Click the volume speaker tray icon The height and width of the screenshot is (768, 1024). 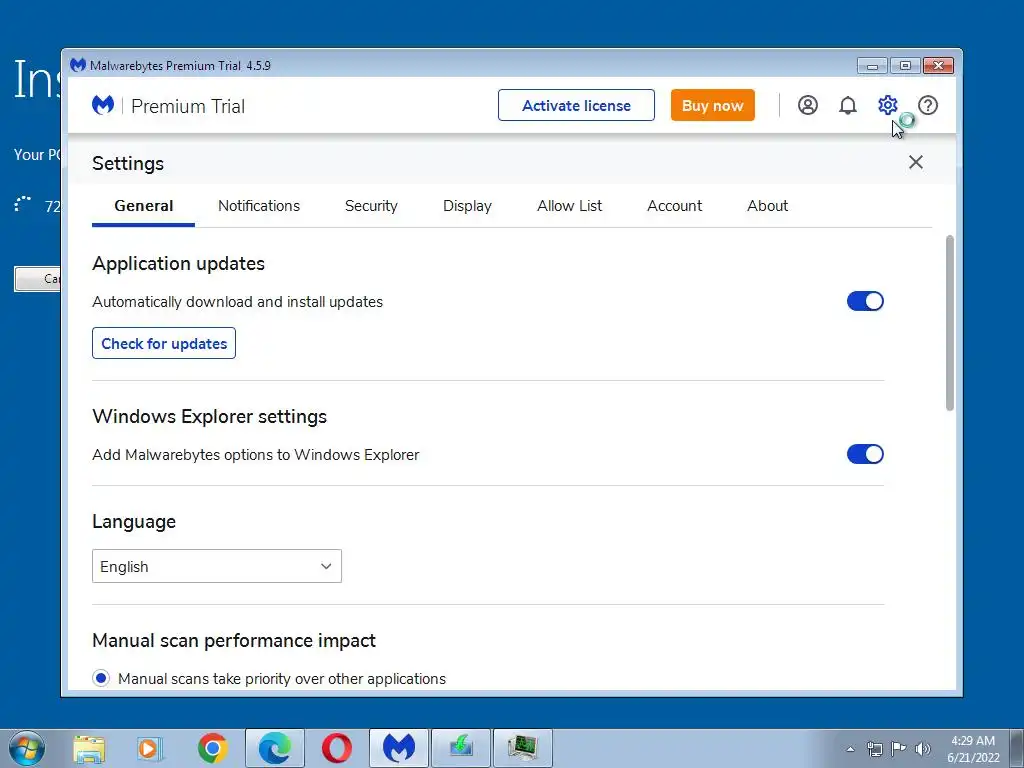[923, 749]
